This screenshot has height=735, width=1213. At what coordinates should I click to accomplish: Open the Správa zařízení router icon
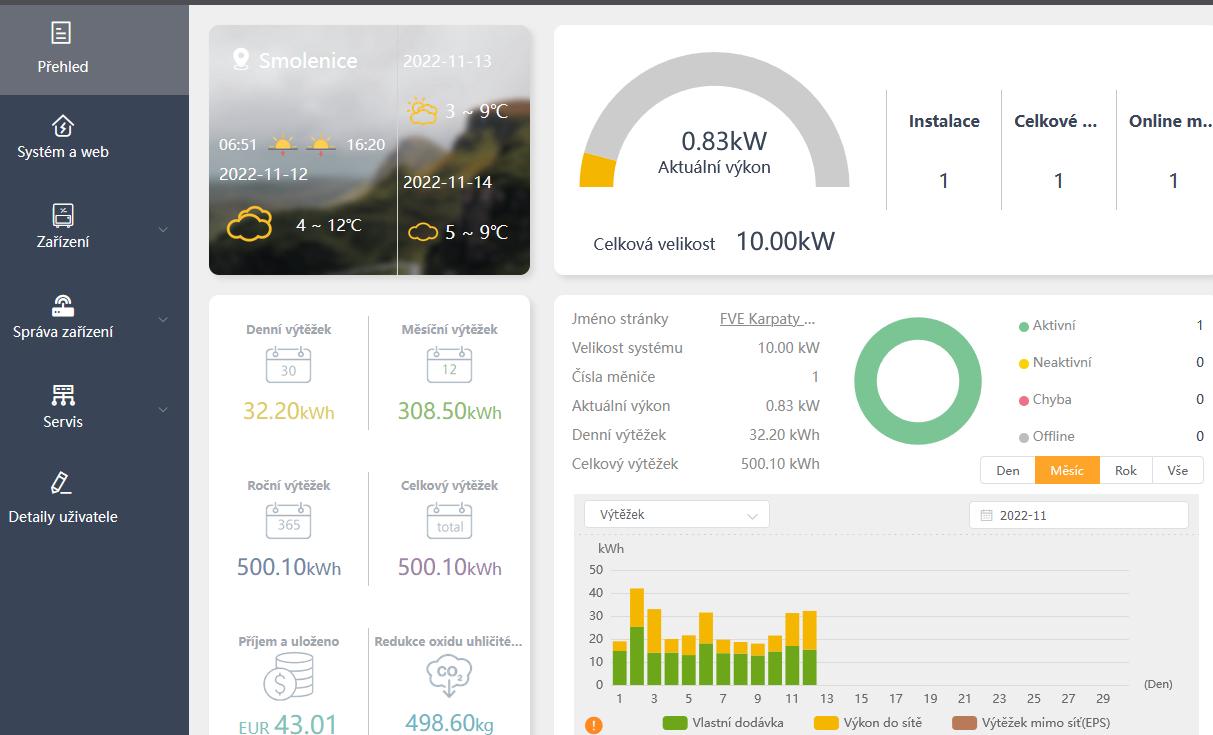(62, 305)
